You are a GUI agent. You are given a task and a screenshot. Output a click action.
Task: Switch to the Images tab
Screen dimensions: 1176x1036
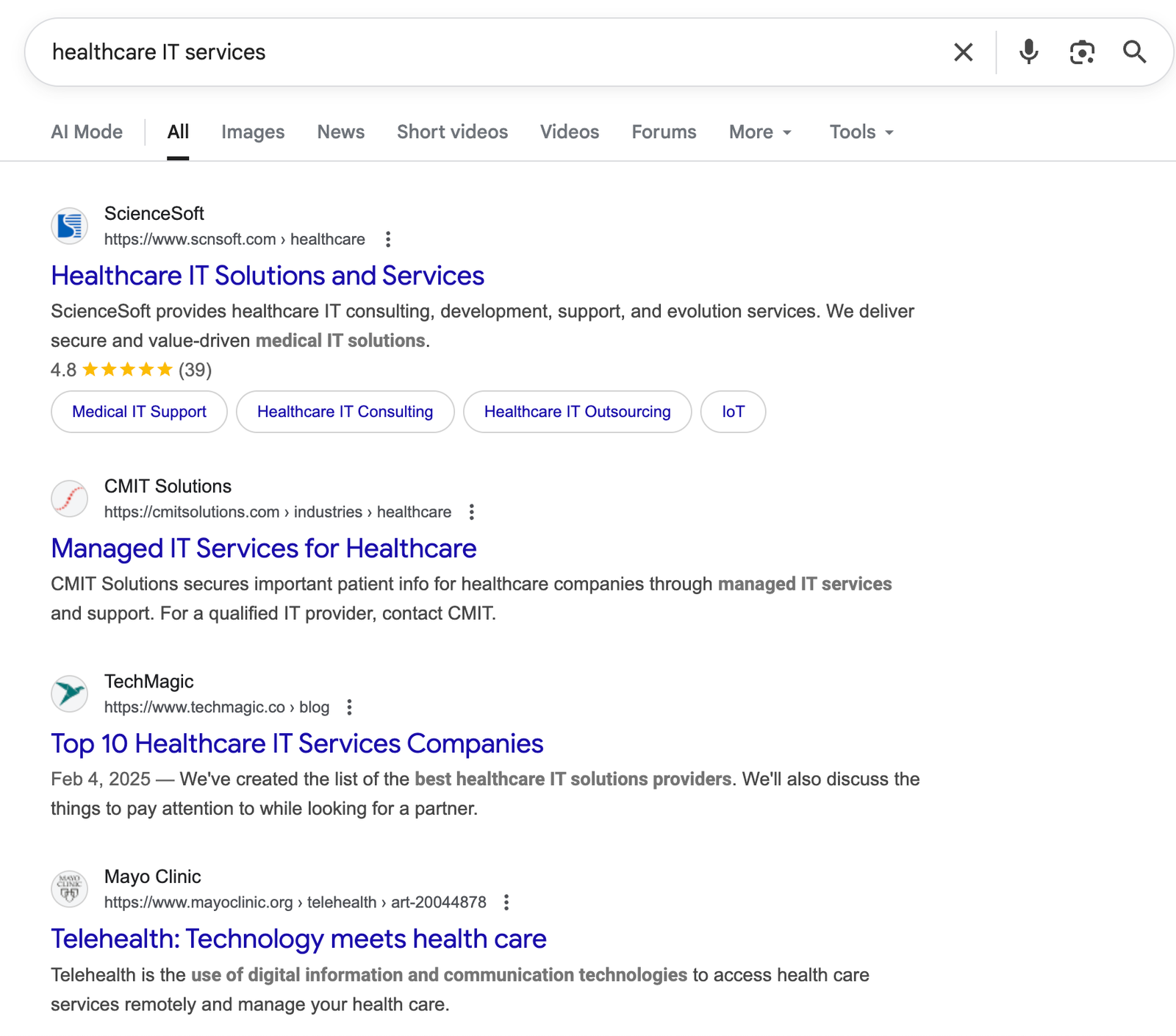click(x=253, y=132)
